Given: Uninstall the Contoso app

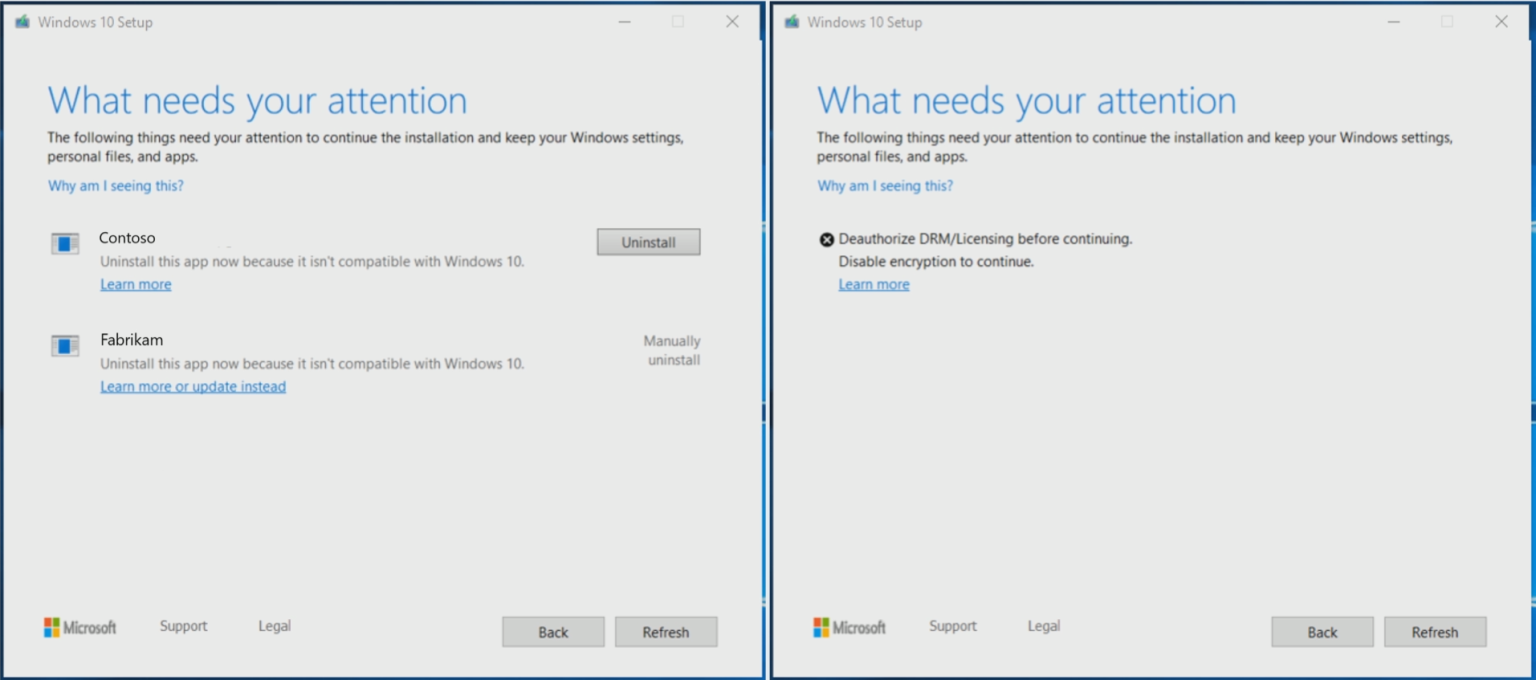Looking at the screenshot, I should pyautogui.click(x=648, y=241).
